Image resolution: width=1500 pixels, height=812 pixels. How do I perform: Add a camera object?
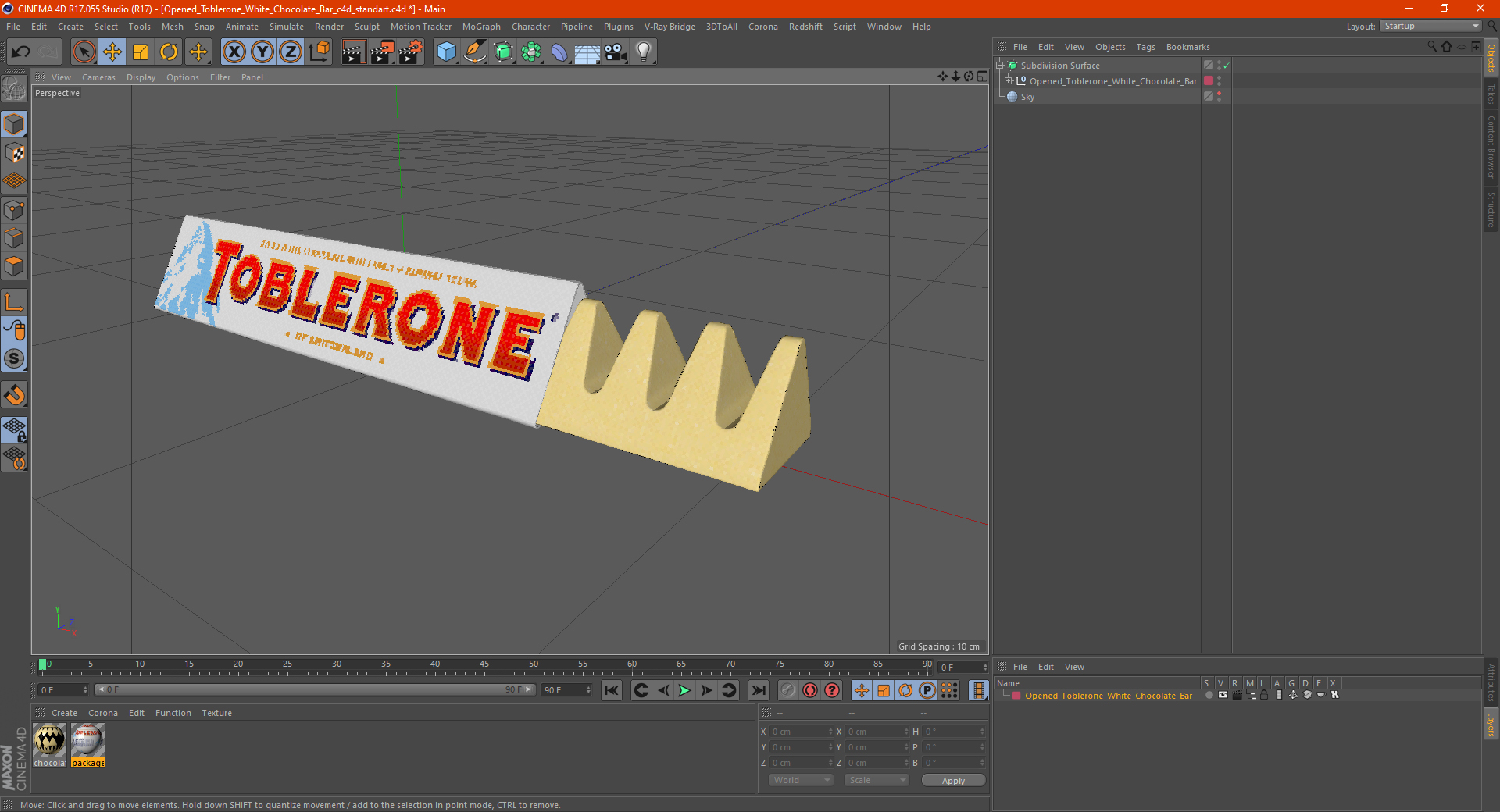pos(616,52)
